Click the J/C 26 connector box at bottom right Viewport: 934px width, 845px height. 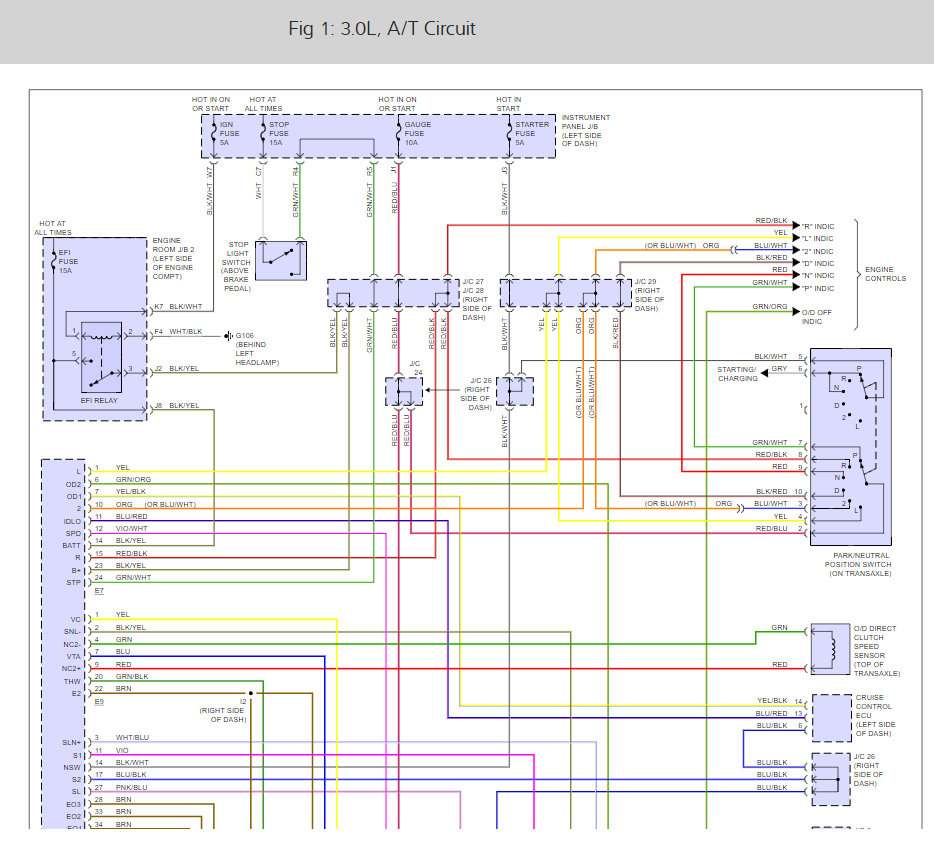click(x=831, y=779)
